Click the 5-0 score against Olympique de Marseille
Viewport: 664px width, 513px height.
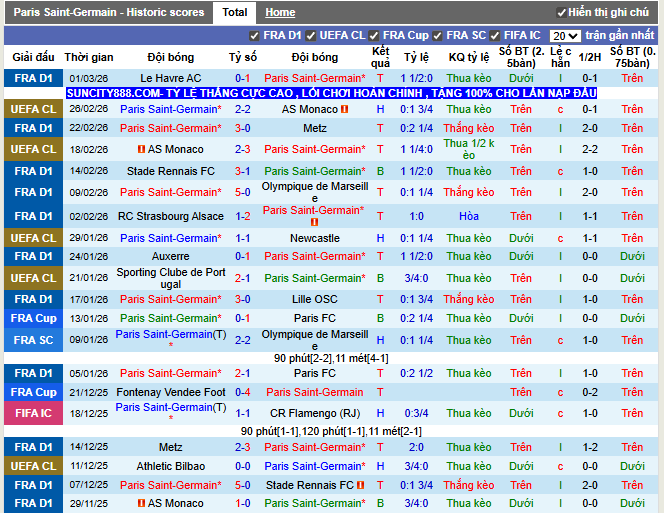click(x=242, y=192)
